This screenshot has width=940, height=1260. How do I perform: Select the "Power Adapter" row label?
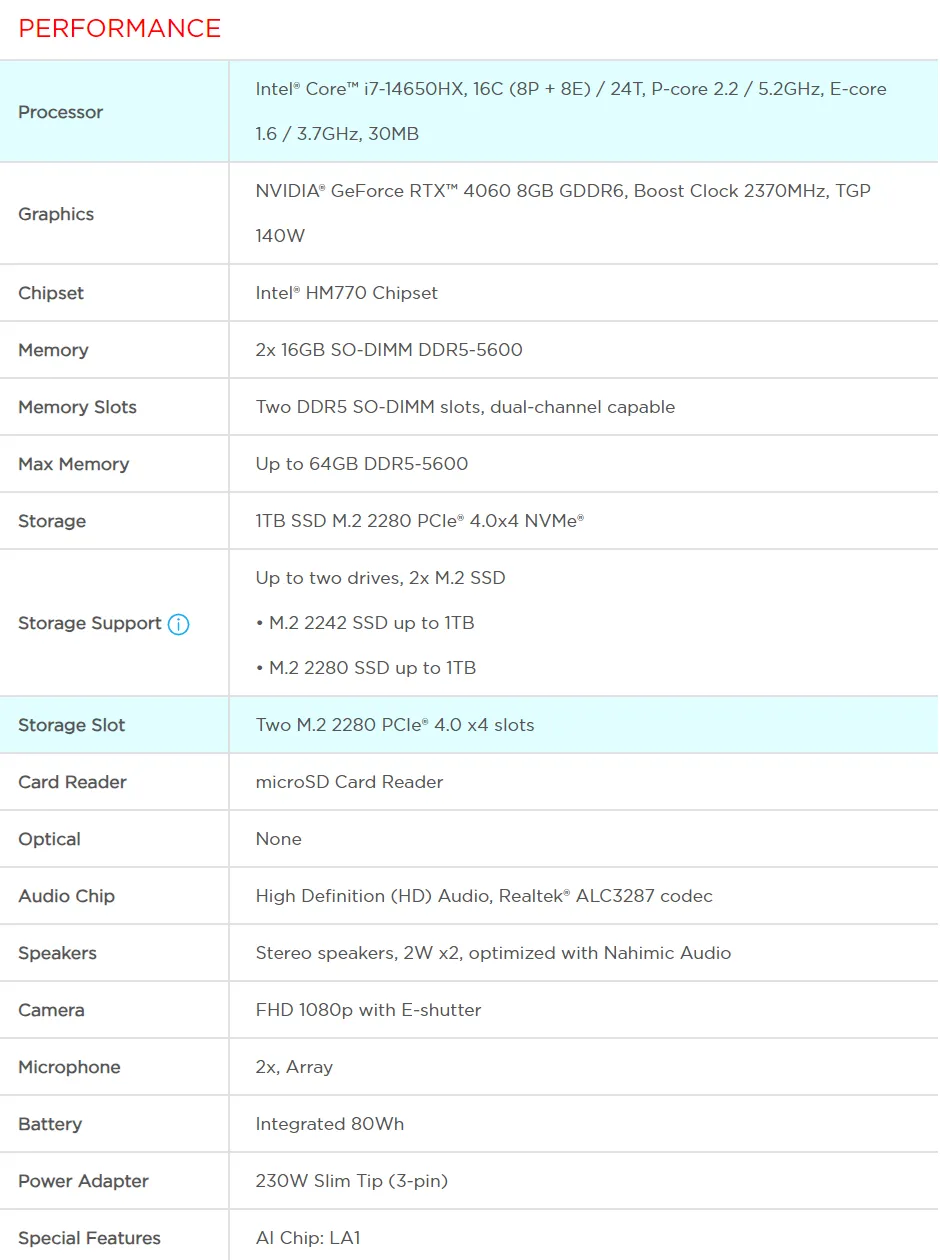click(x=83, y=1181)
